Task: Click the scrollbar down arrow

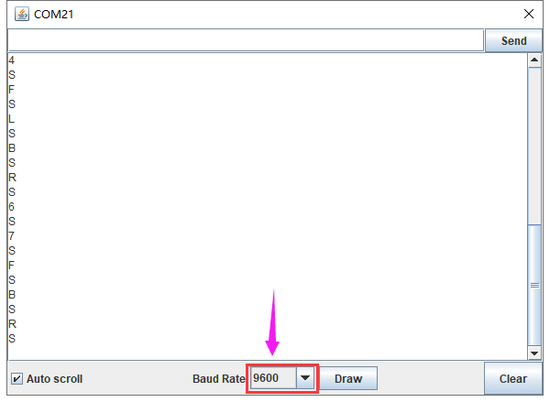Action: pyautogui.click(x=535, y=353)
